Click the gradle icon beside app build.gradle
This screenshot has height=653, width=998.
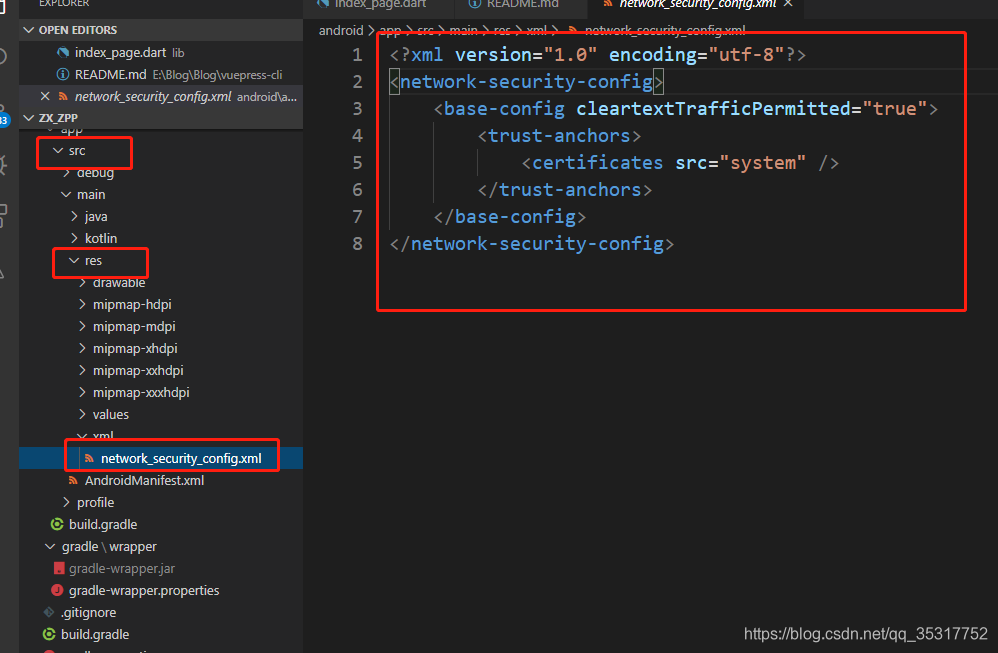click(x=57, y=524)
